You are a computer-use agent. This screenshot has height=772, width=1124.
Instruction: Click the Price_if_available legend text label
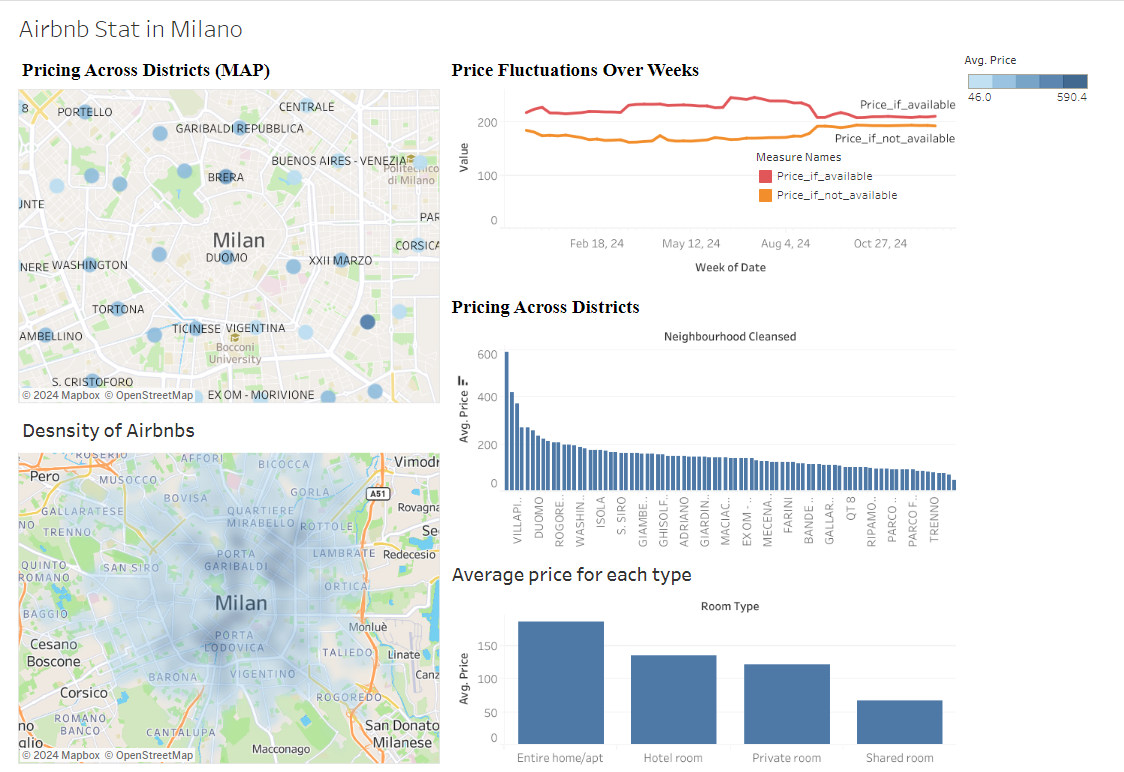[824, 176]
